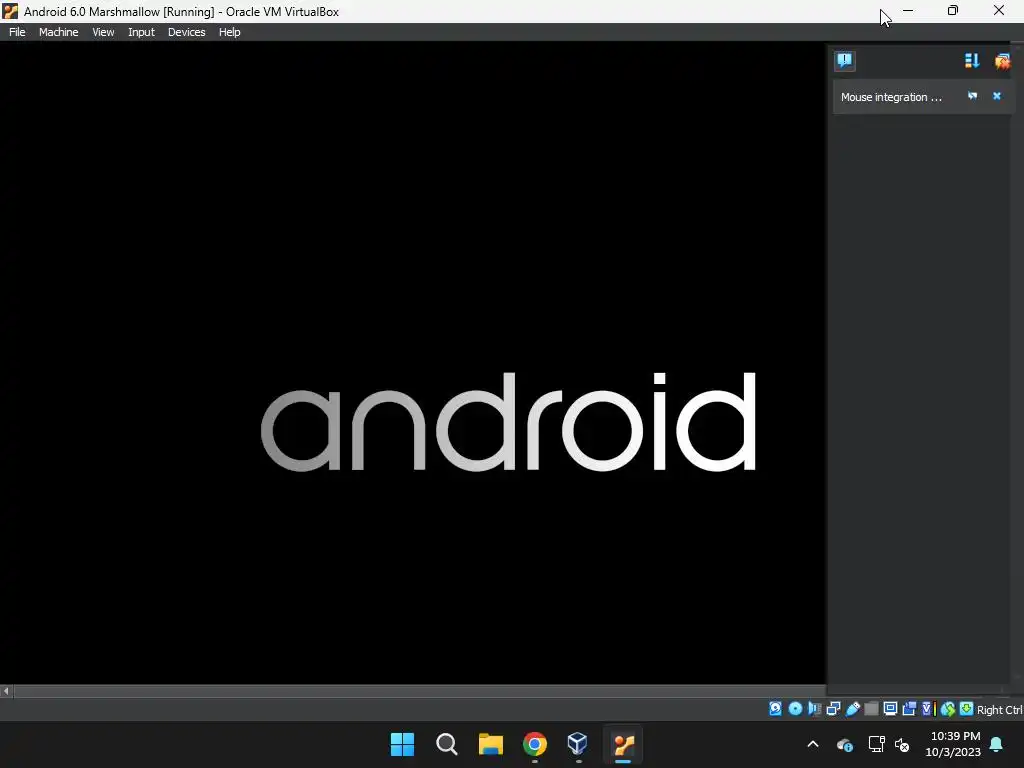Click the horizontal scrollbar left arrow

tap(7, 691)
